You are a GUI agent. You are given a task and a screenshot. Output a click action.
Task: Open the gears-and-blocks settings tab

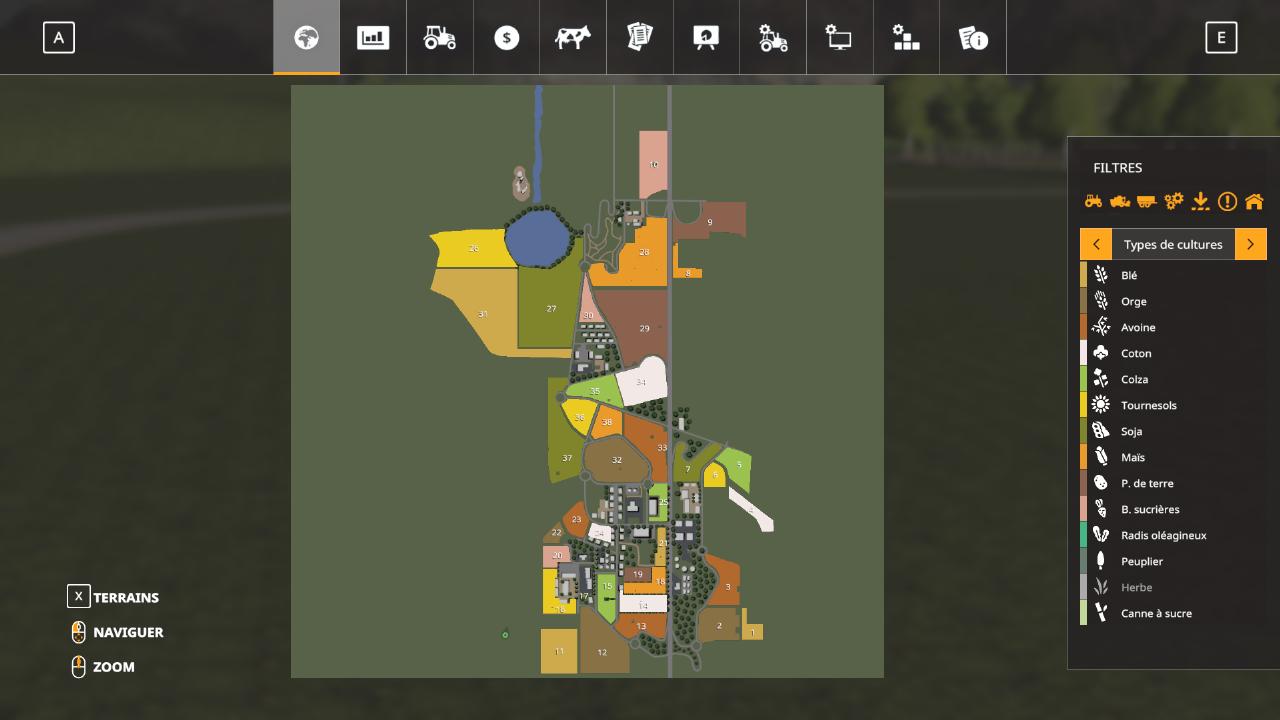tap(906, 37)
